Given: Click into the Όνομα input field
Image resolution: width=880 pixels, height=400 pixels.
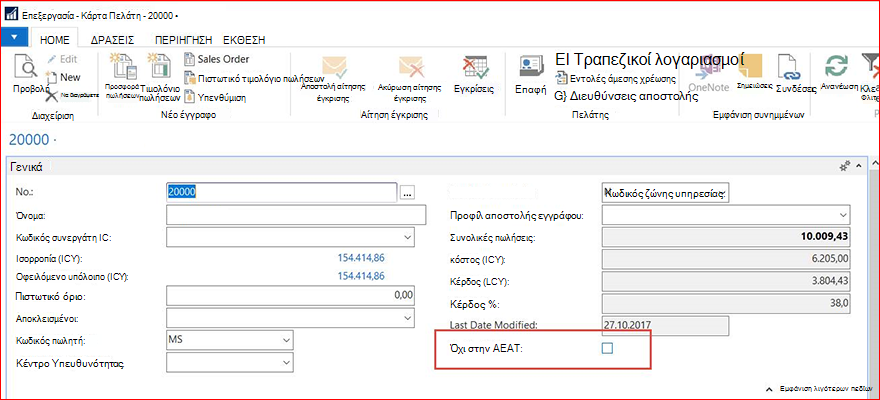Looking at the screenshot, I should [296, 215].
